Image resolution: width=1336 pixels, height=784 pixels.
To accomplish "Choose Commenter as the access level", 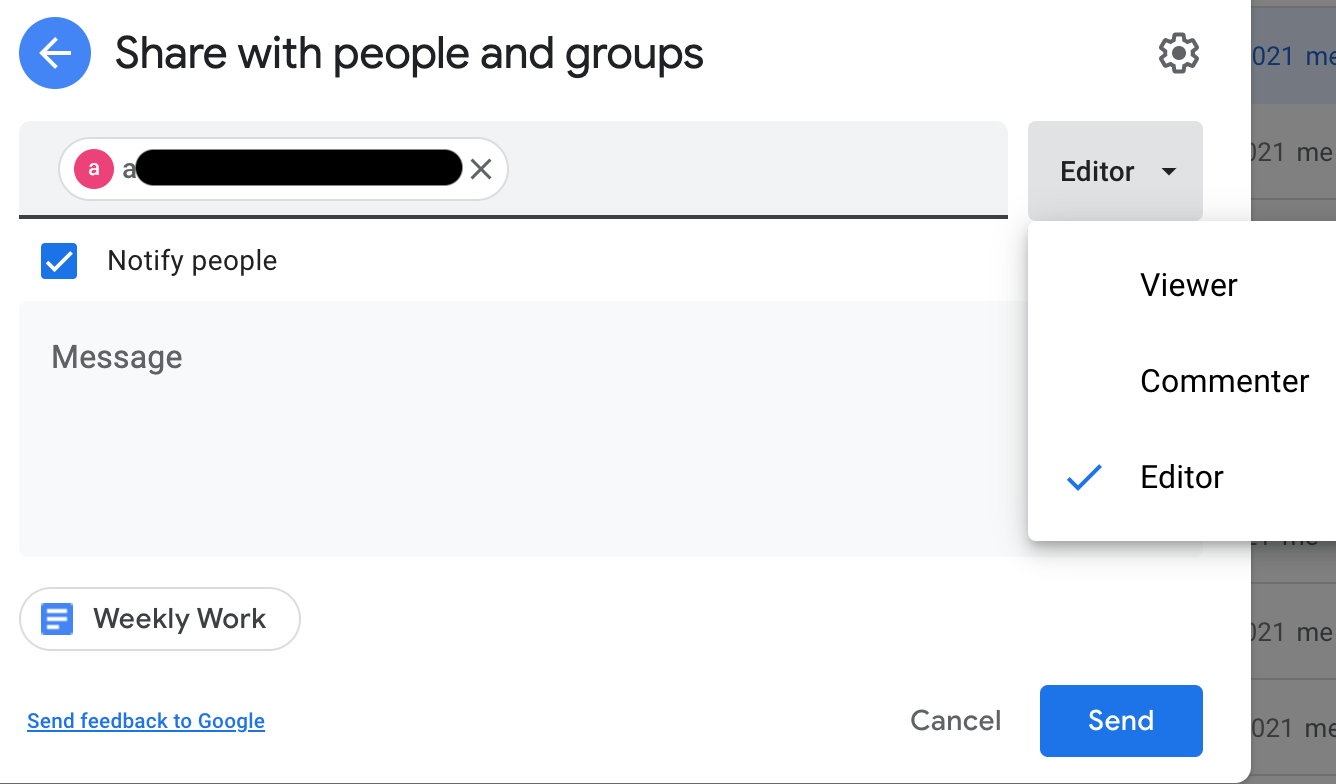I will (1224, 381).
